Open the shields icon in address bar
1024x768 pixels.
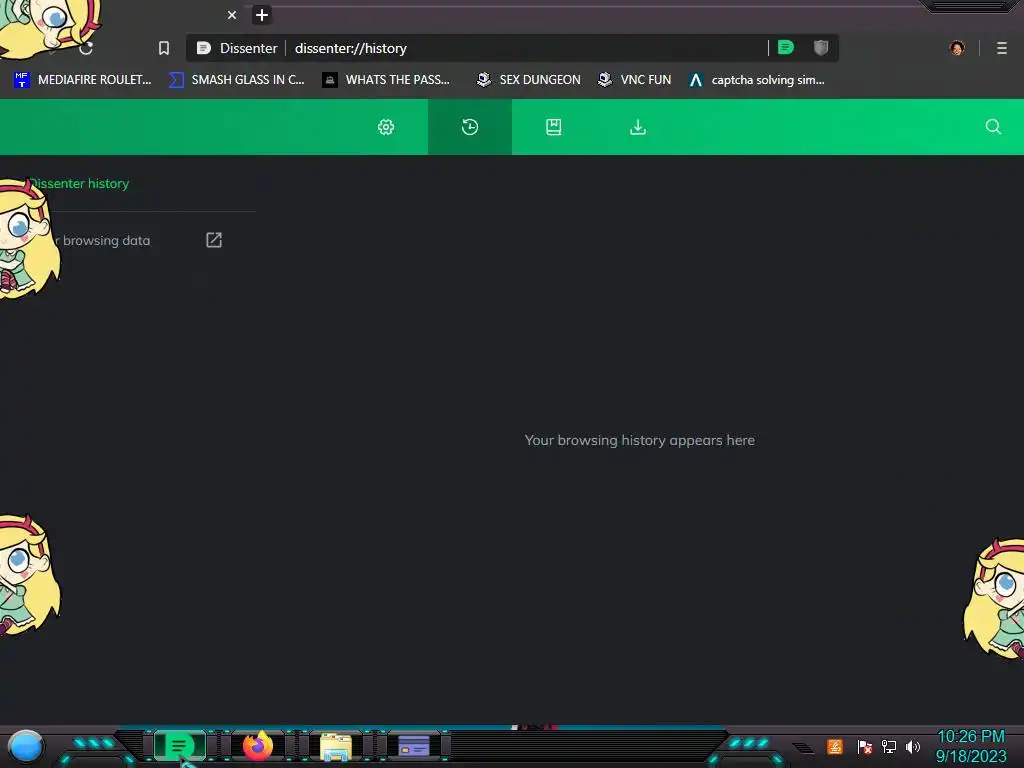pos(821,48)
